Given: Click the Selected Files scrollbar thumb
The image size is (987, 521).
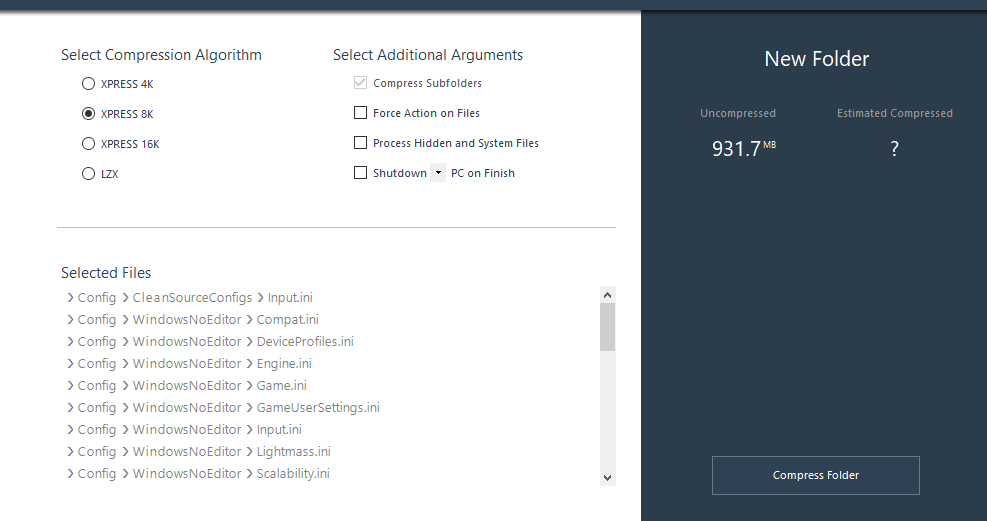Looking at the screenshot, I should click(607, 327).
